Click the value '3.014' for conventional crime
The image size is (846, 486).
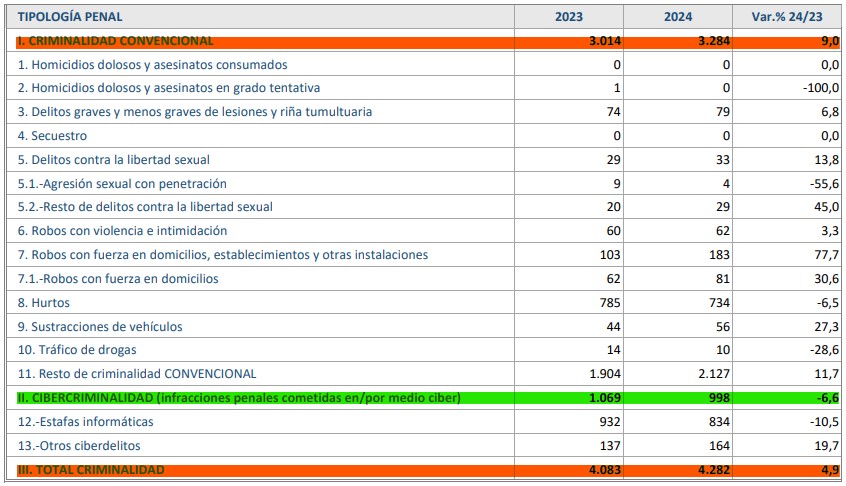point(605,41)
